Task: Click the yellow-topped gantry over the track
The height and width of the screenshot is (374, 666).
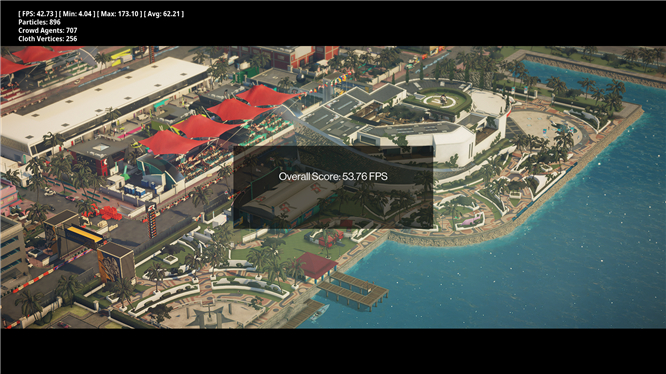Action: point(85,234)
